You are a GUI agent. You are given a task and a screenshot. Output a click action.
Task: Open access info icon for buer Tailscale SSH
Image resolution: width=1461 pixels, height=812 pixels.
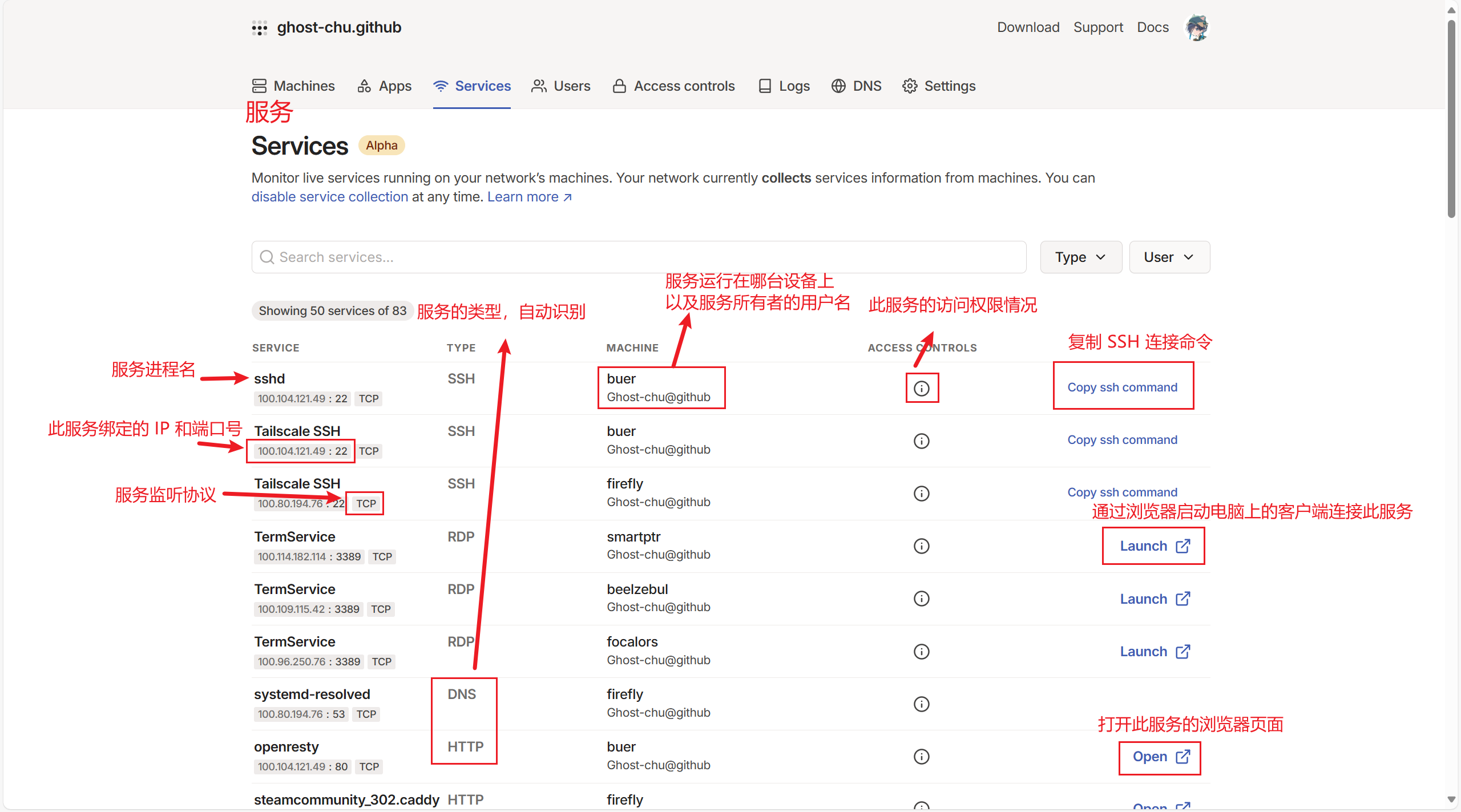point(921,441)
